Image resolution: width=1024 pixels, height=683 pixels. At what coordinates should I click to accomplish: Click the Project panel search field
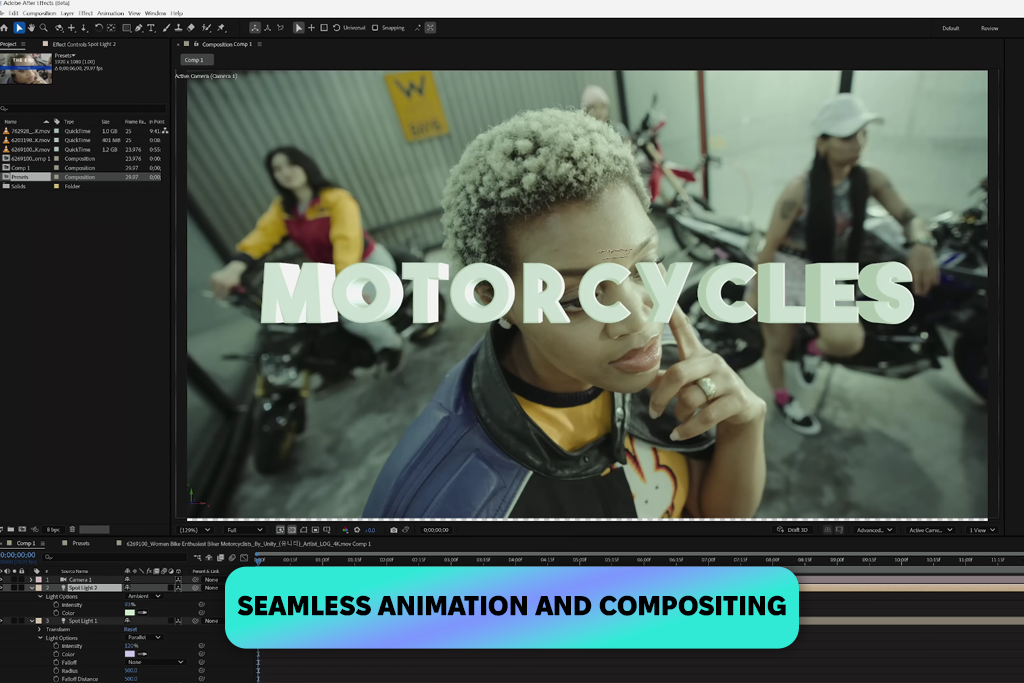tap(84, 108)
